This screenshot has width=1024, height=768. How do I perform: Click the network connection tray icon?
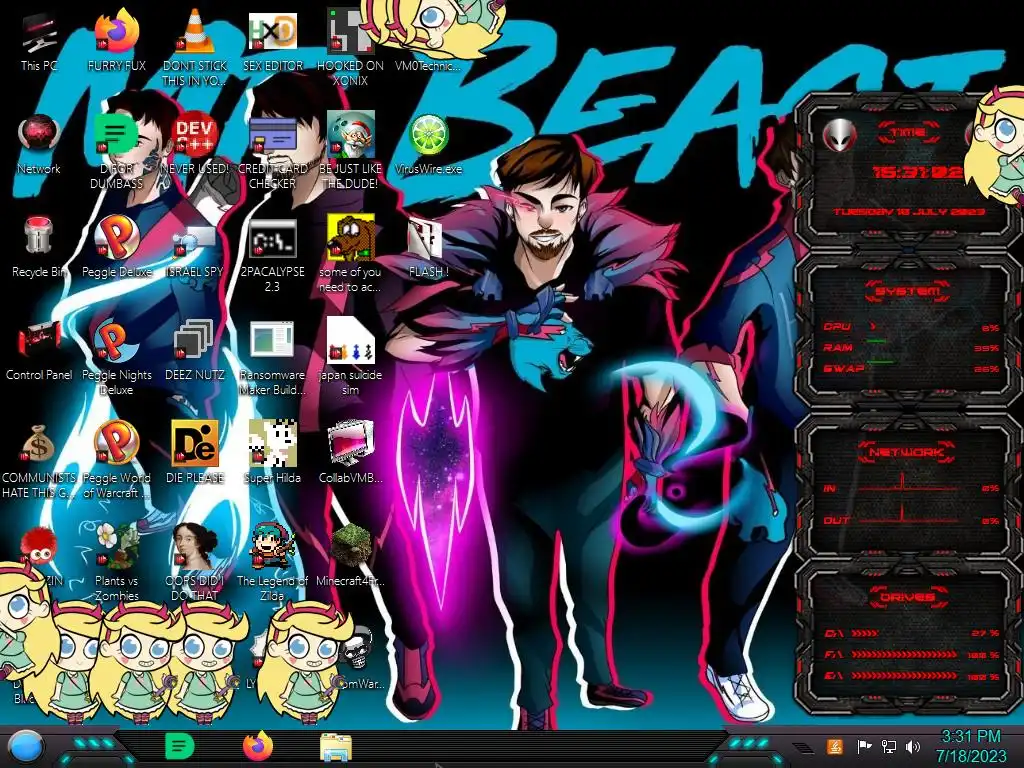click(888, 746)
